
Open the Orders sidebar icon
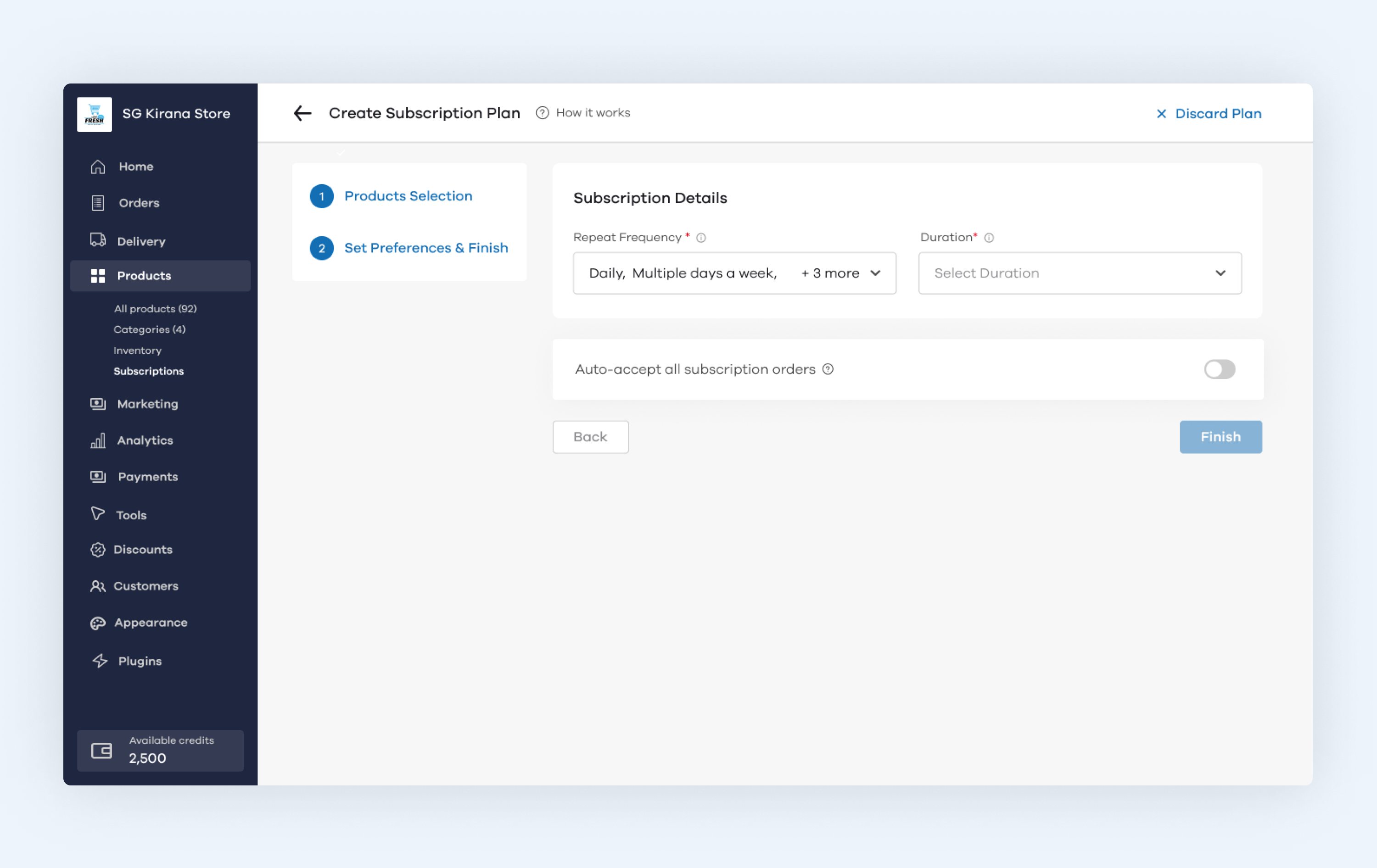(x=98, y=203)
